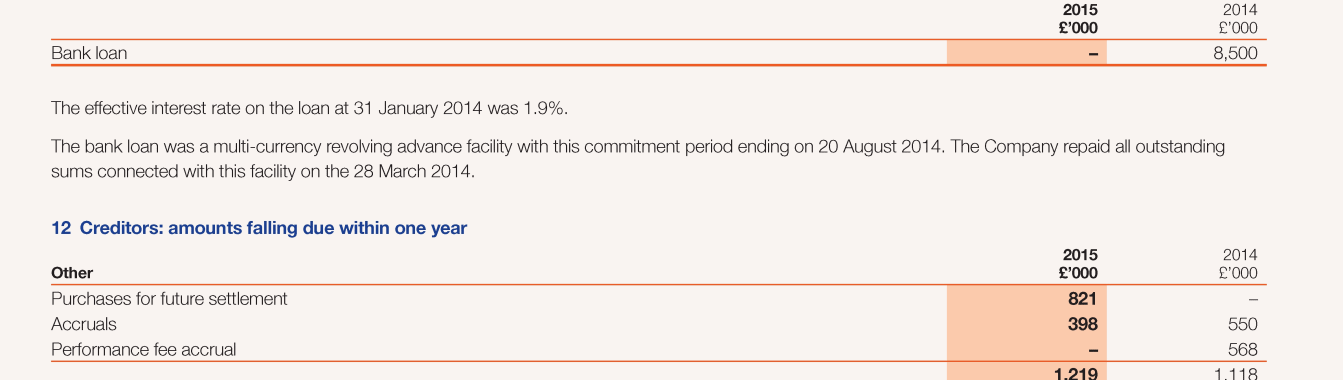The height and width of the screenshot is (380, 1343).
Task: Select the Purchases for future settlement label
Action: click(x=169, y=299)
